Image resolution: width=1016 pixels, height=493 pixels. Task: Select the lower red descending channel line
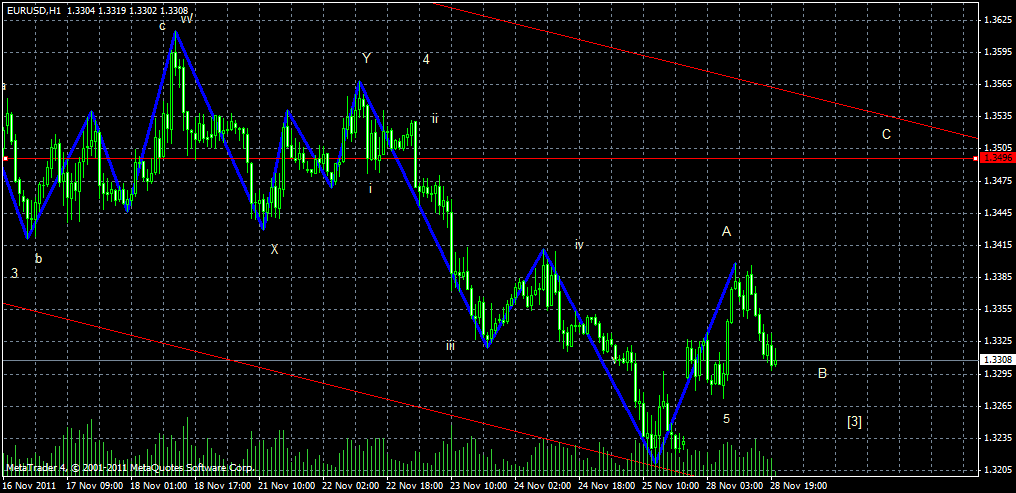coord(350,389)
